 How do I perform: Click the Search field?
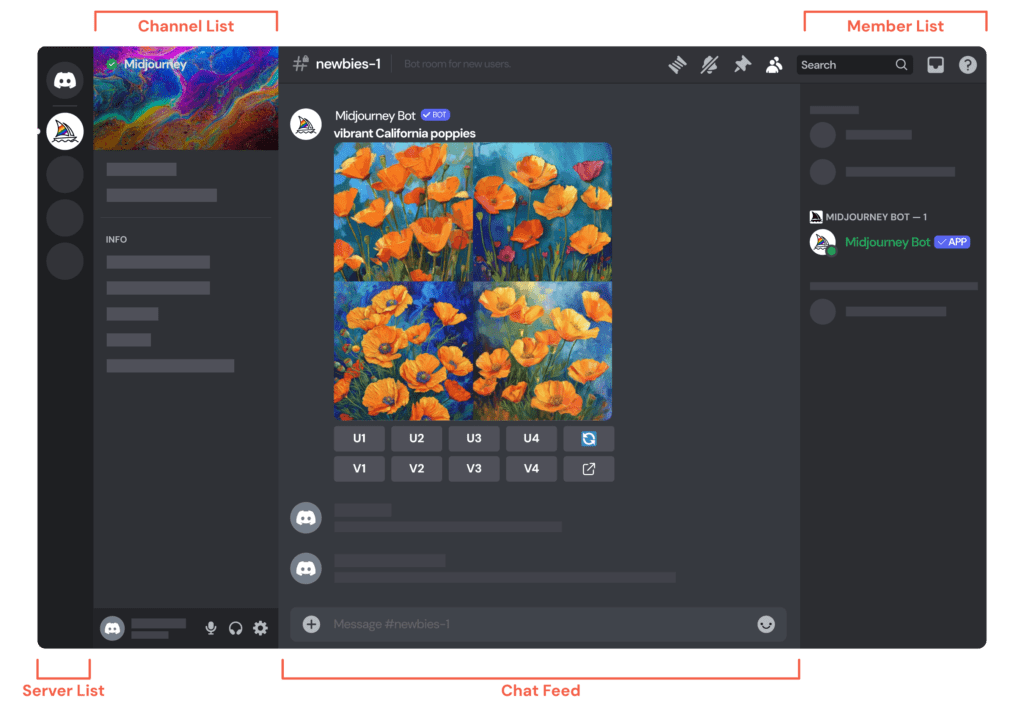click(845, 65)
